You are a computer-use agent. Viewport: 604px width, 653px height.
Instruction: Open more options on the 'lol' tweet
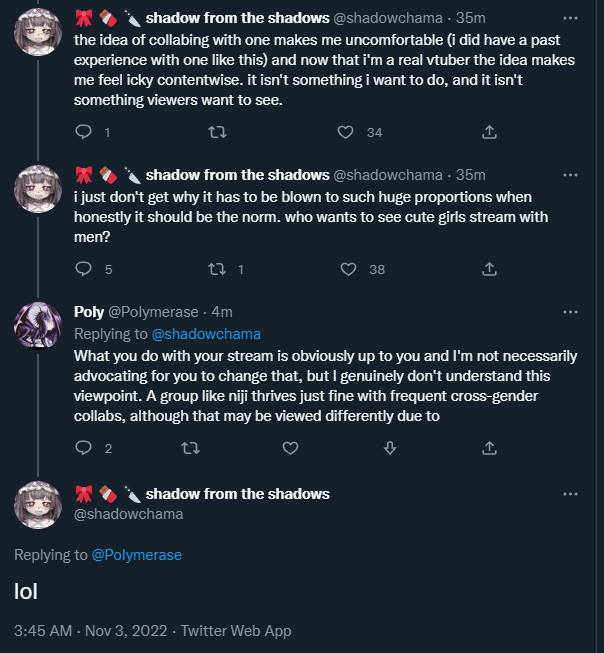570,494
